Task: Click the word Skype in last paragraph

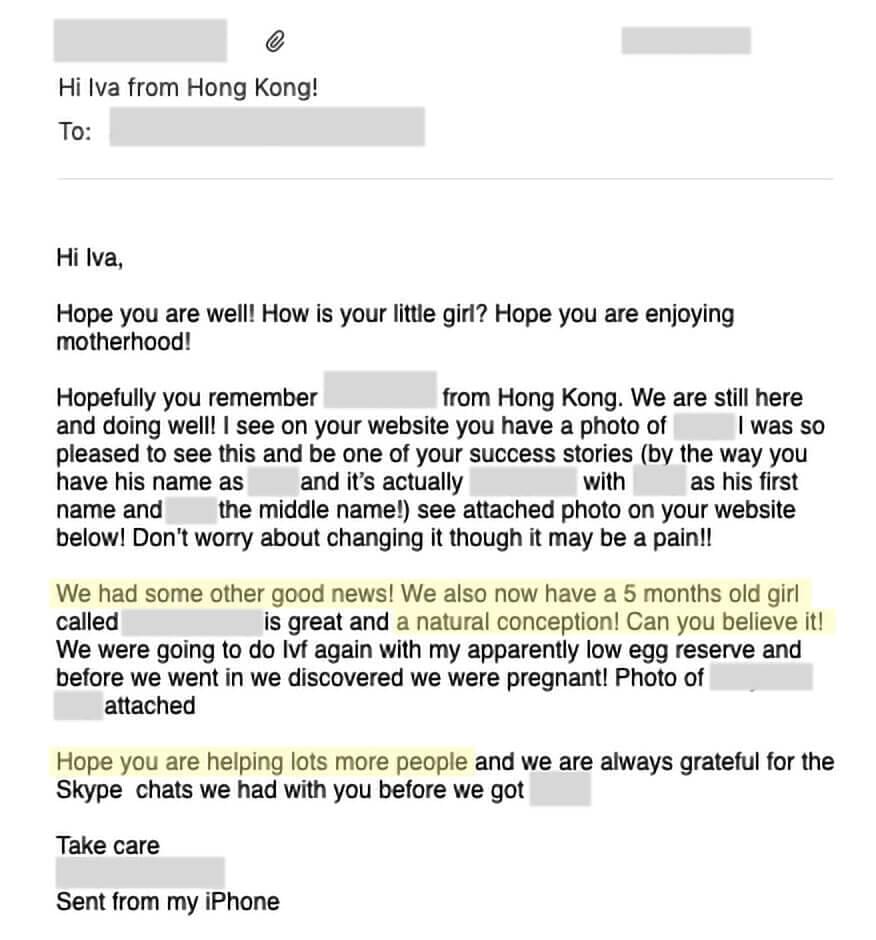Action: pyautogui.click(x=89, y=791)
